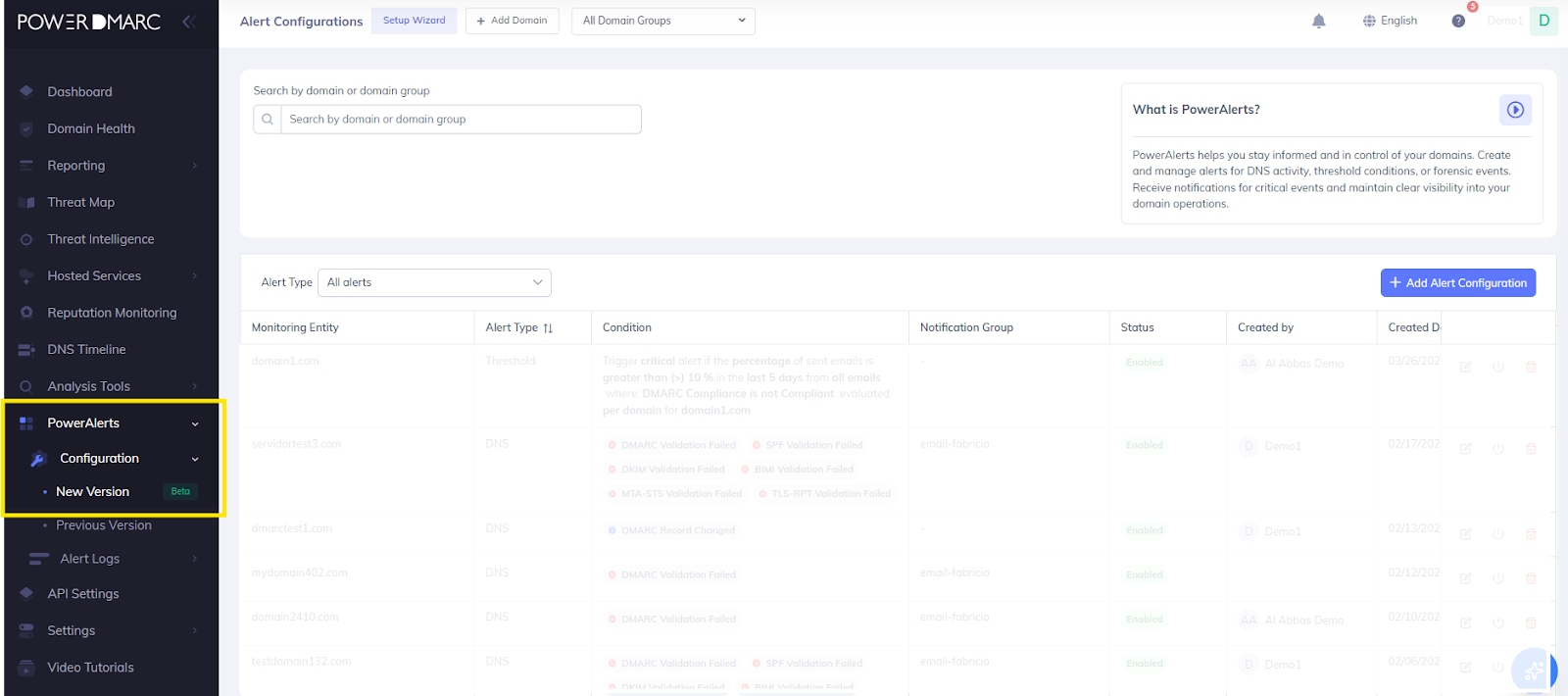Click the Status column header

coord(1137,327)
